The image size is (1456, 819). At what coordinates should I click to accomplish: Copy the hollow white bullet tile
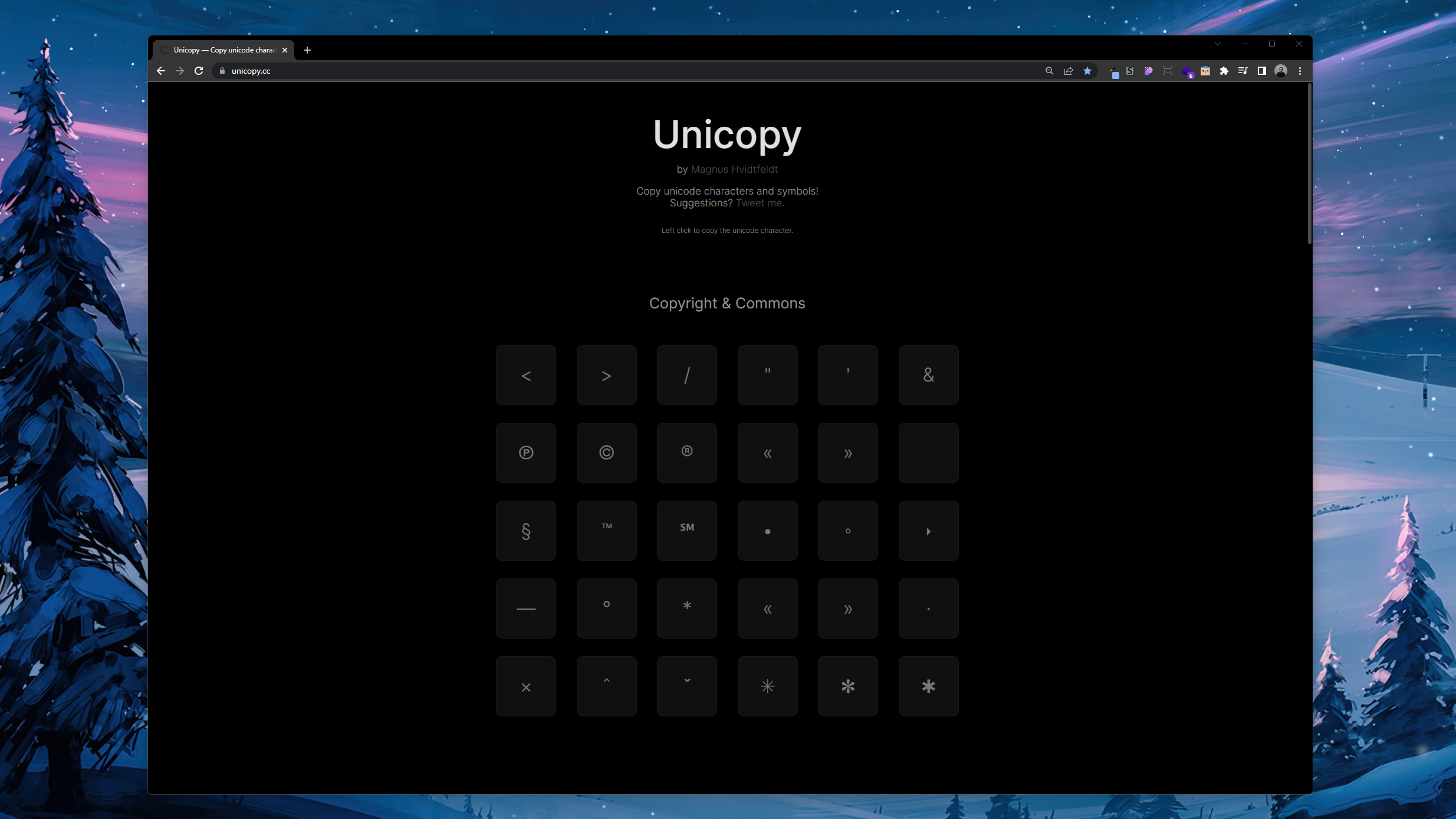pyautogui.click(x=847, y=531)
